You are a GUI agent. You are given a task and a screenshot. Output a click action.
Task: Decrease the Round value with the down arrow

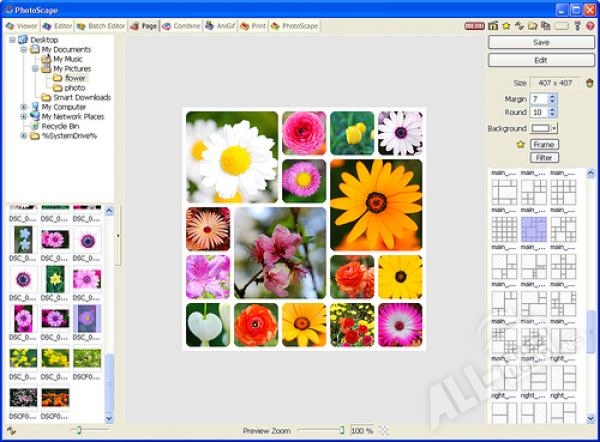[552, 115]
